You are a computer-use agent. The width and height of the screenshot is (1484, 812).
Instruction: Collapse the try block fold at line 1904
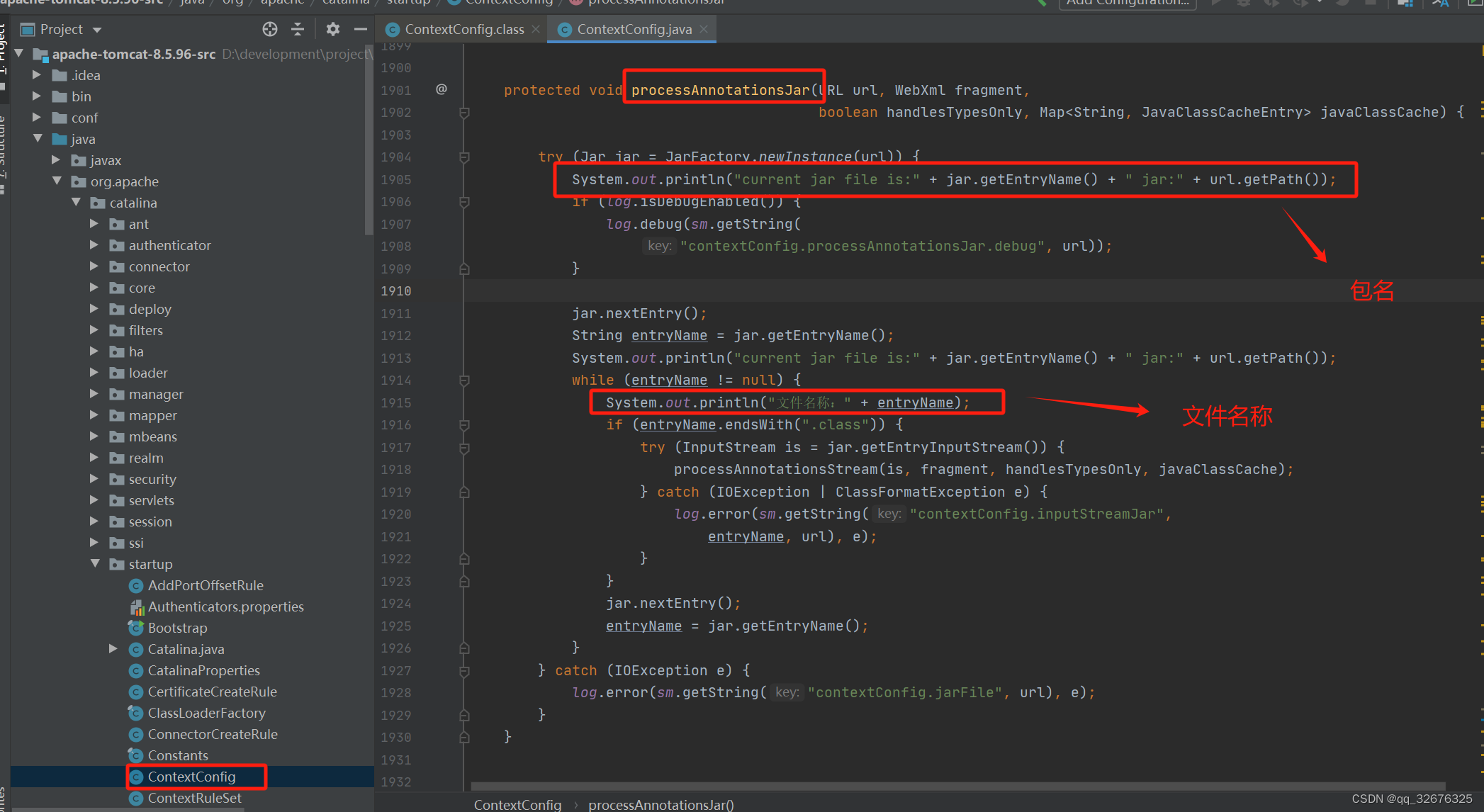pyautogui.click(x=464, y=157)
